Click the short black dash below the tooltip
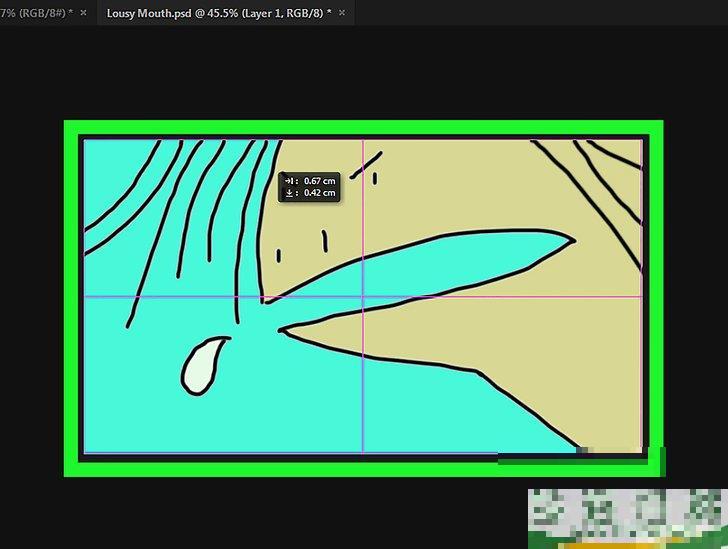The width and height of the screenshot is (728, 549). point(325,241)
